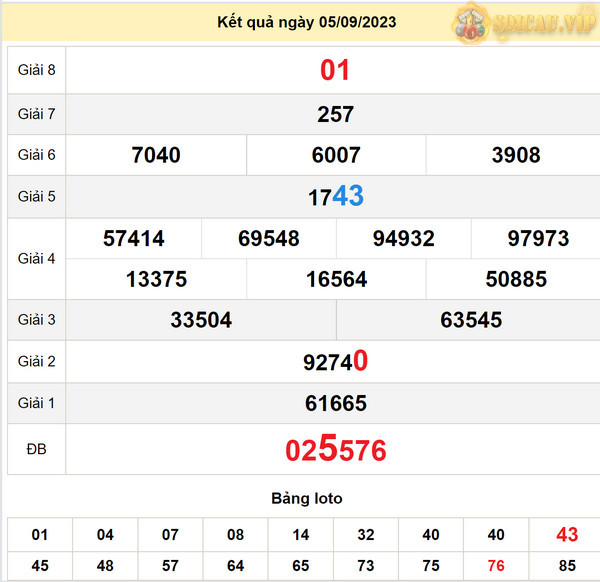Select the red 43 in loto table
Screen dimensions: 600x582
click(x=566, y=535)
